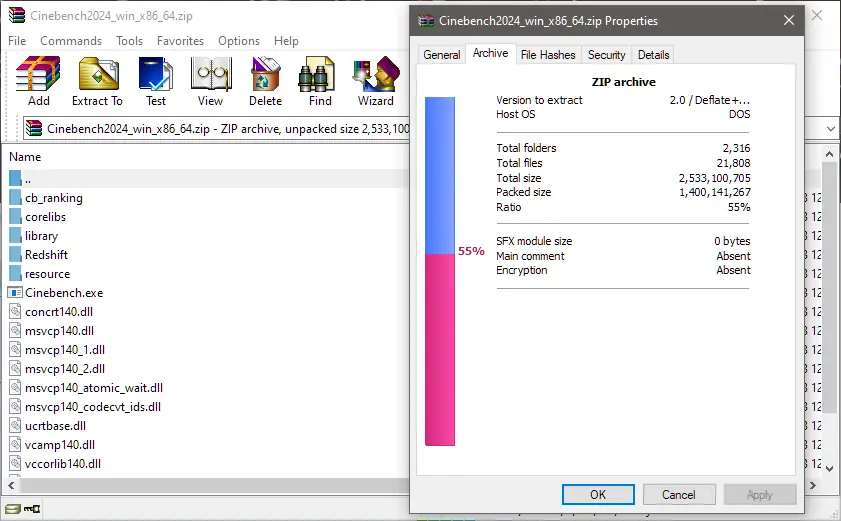Select msvcp140_1.dll in the list

coord(65,350)
